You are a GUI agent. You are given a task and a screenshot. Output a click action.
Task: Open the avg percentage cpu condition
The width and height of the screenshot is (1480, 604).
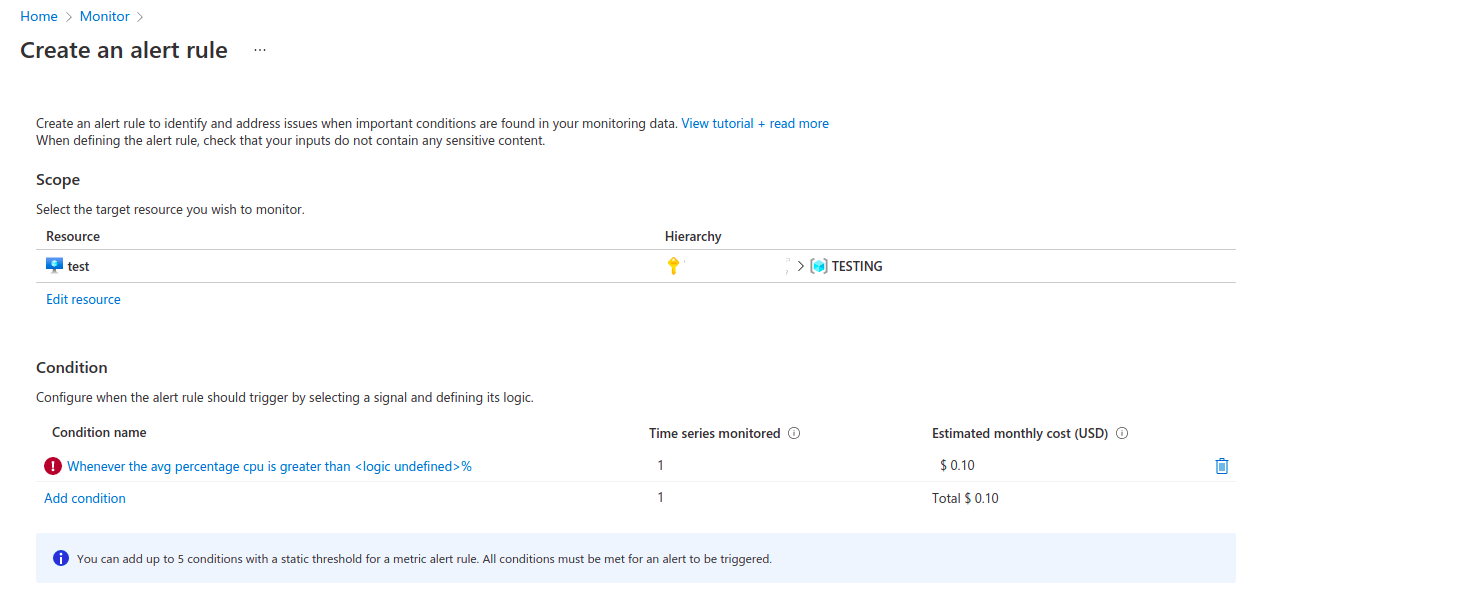pos(269,466)
